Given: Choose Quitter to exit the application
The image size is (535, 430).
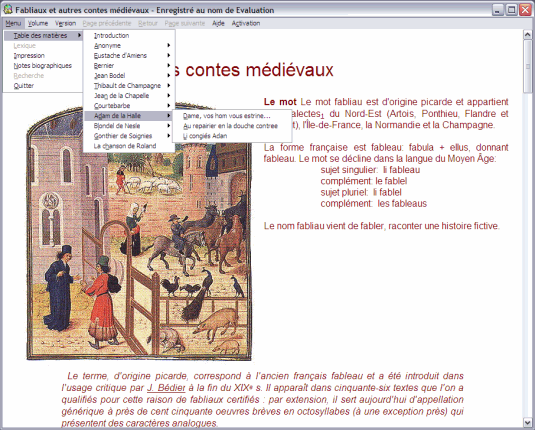Looking at the screenshot, I should coord(43,86).
